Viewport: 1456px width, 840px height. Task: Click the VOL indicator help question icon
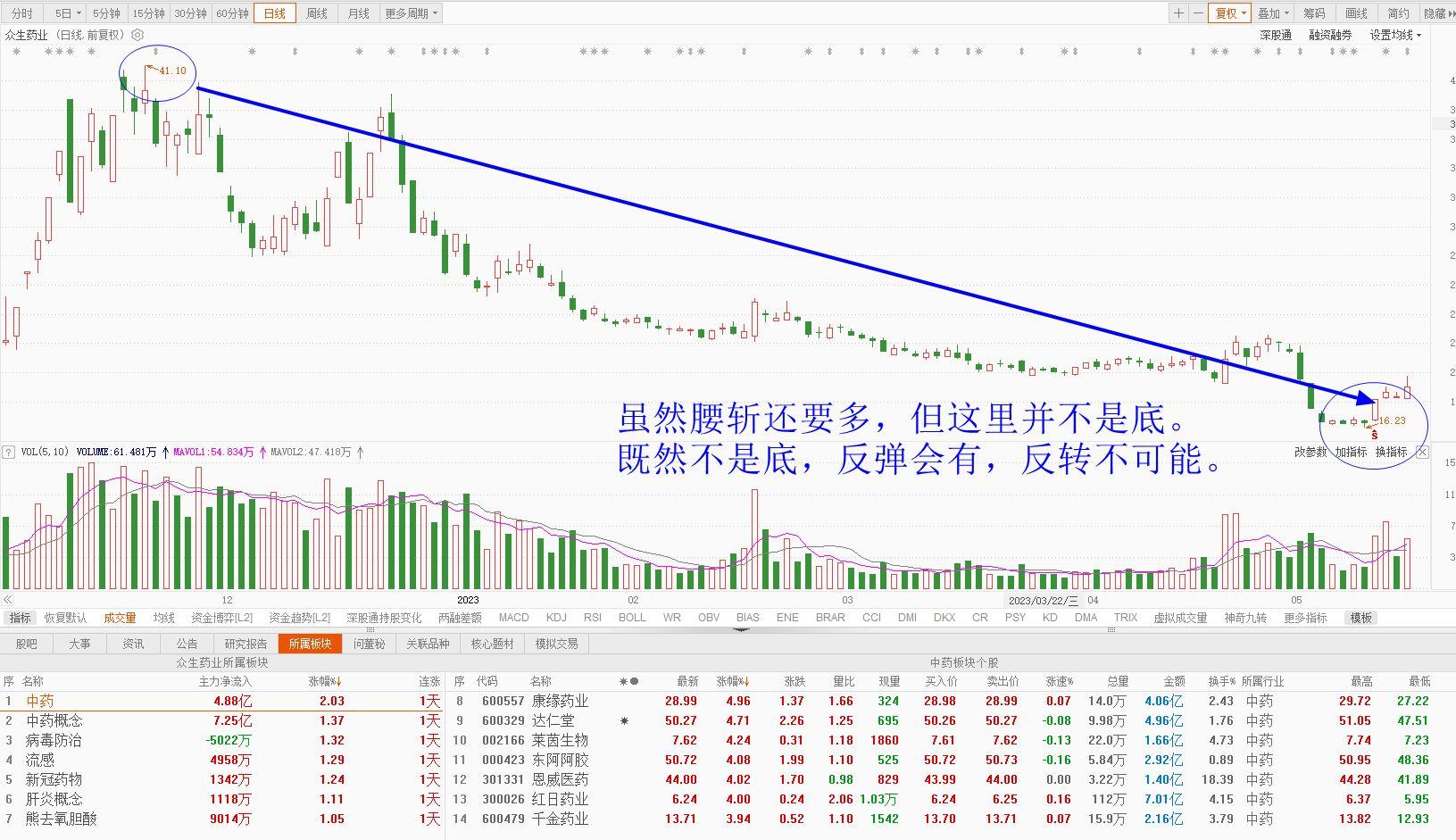point(9,452)
